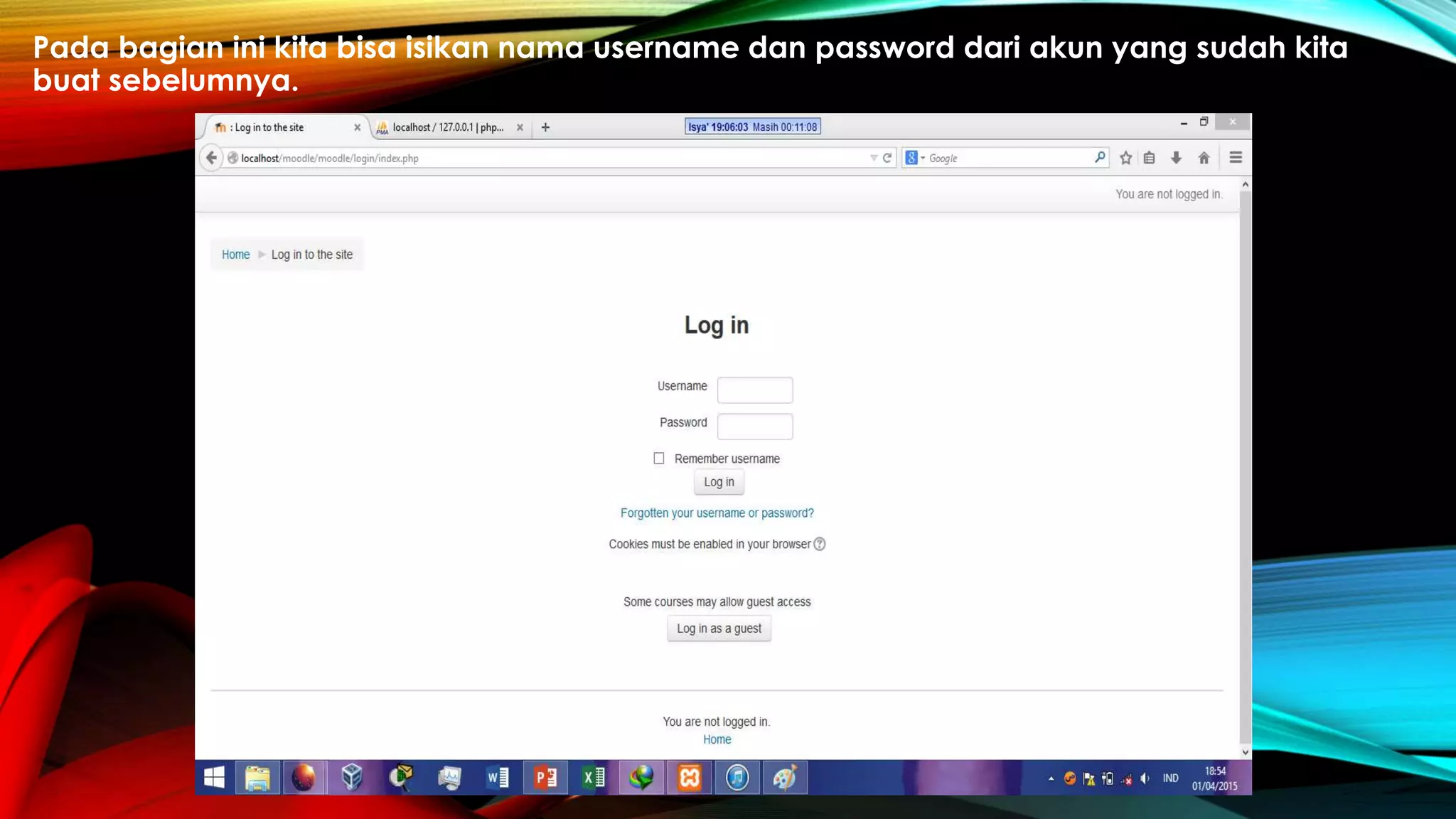Open Microsoft Word from the taskbar

[x=498, y=777]
